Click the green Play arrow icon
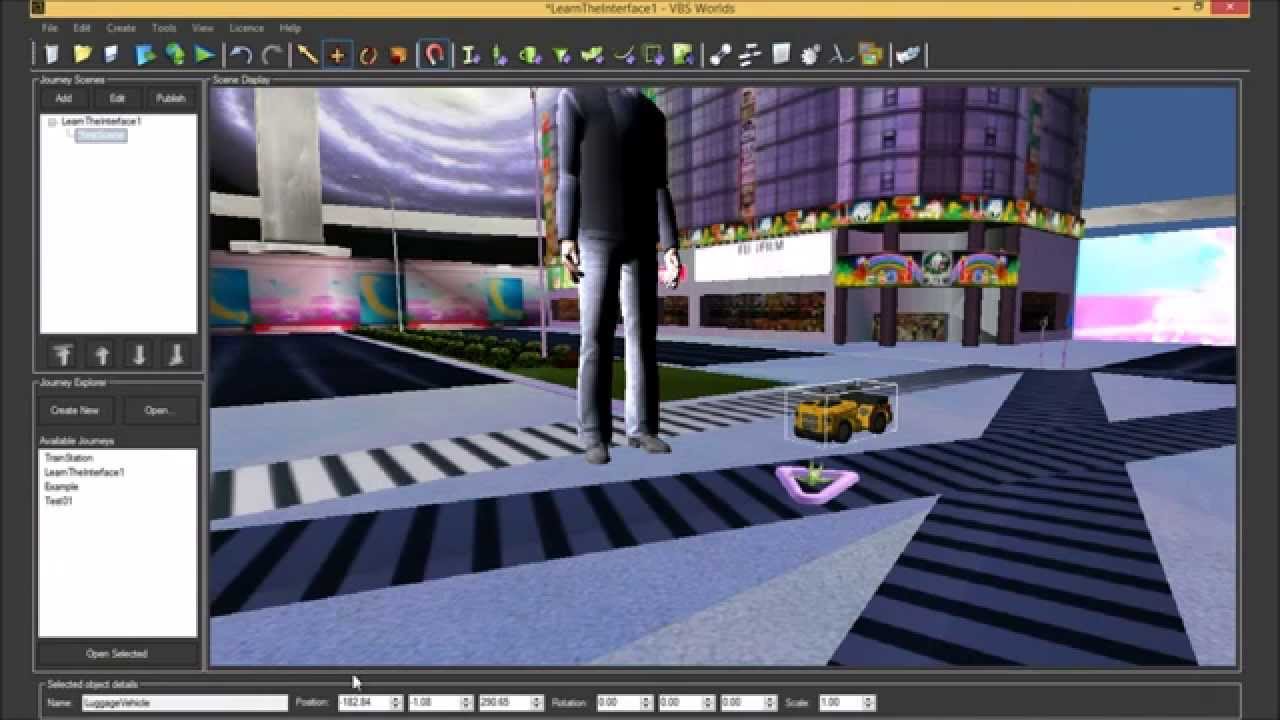Image resolution: width=1280 pixels, height=720 pixels. coord(204,54)
